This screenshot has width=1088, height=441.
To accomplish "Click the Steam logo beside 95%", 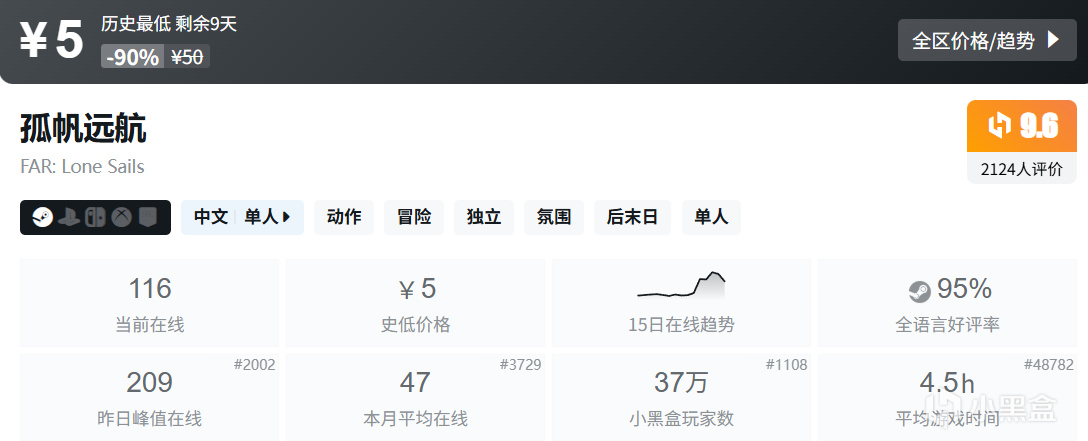I will coord(919,292).
